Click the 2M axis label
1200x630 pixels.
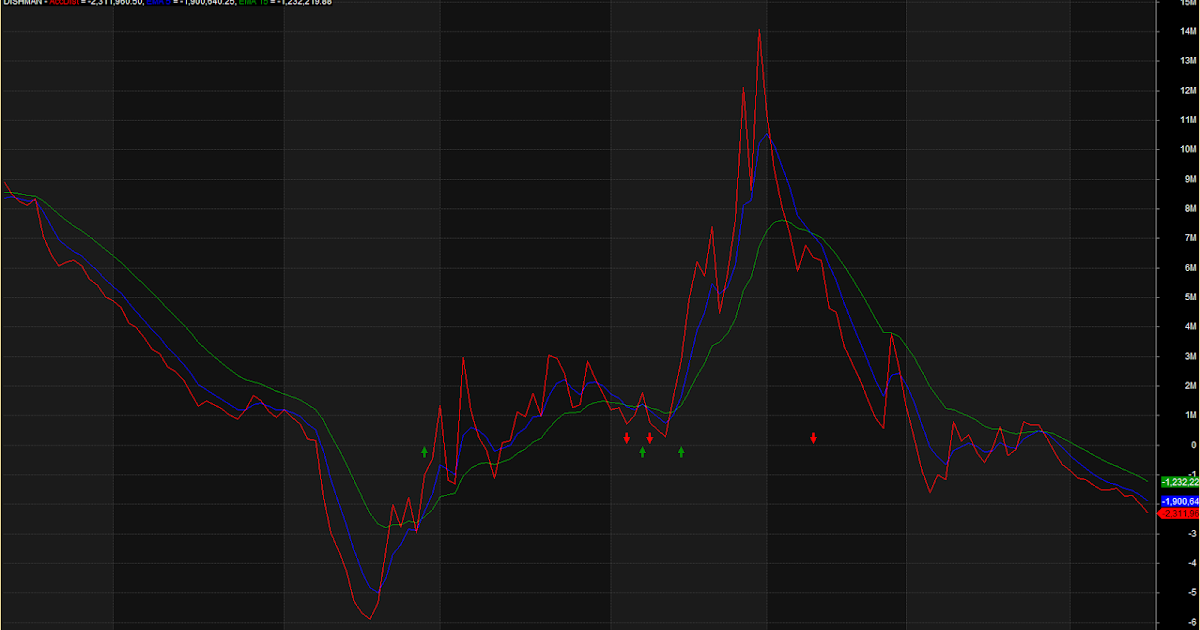(x=1191, y=386)
